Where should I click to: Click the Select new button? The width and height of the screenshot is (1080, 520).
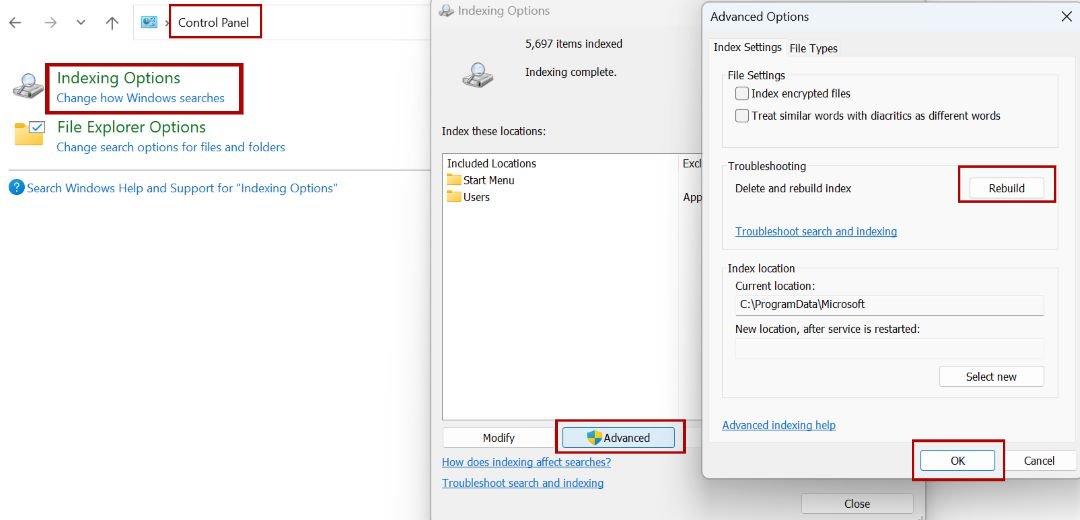point(991,377)
